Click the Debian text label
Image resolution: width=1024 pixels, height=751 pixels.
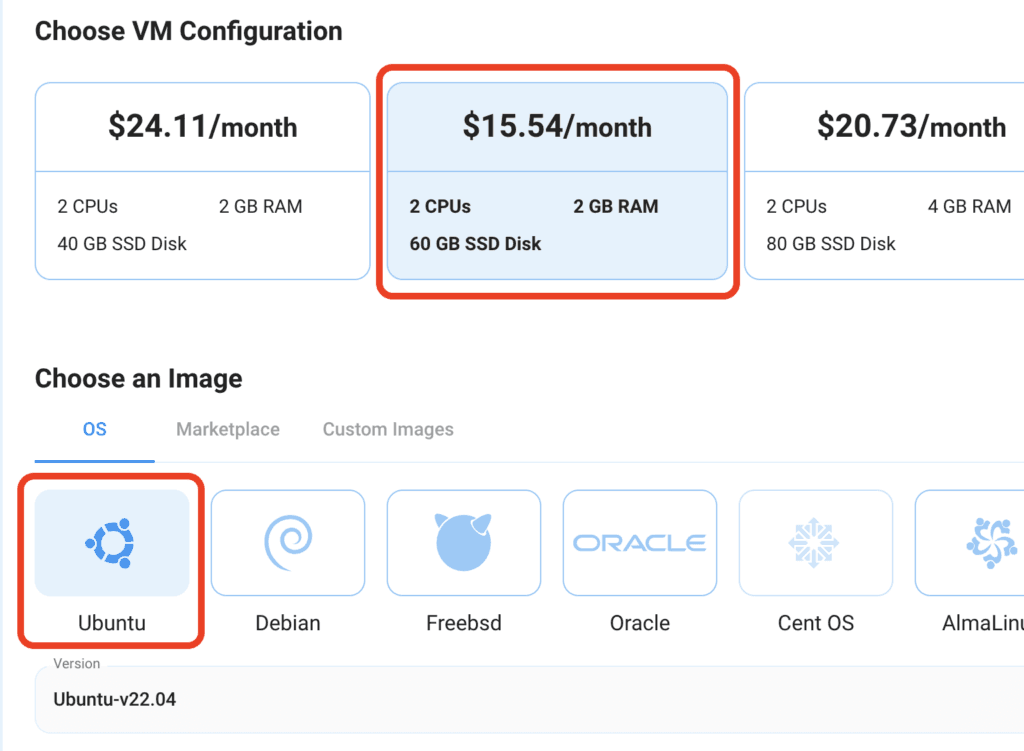pyautogui.click(x=288, y=623)
